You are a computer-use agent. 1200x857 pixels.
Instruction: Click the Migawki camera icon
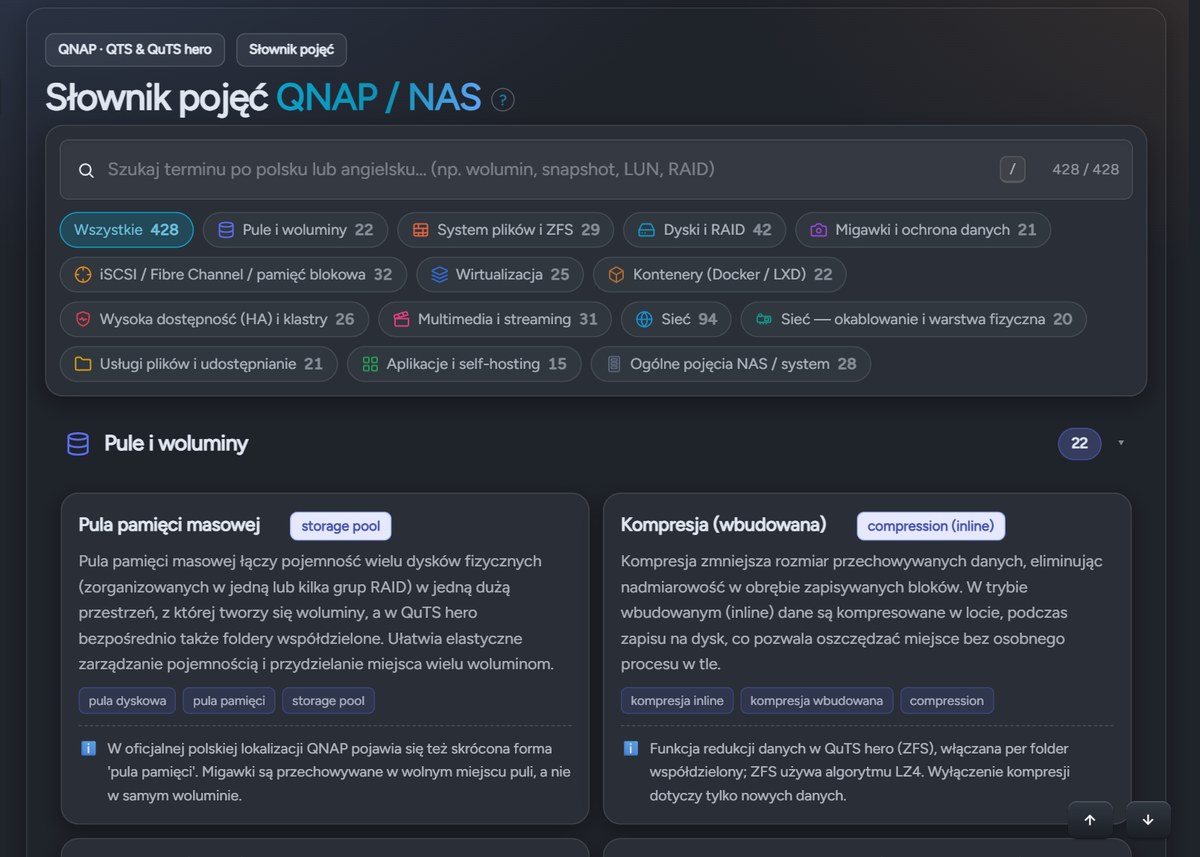click(x=818, y=230)
